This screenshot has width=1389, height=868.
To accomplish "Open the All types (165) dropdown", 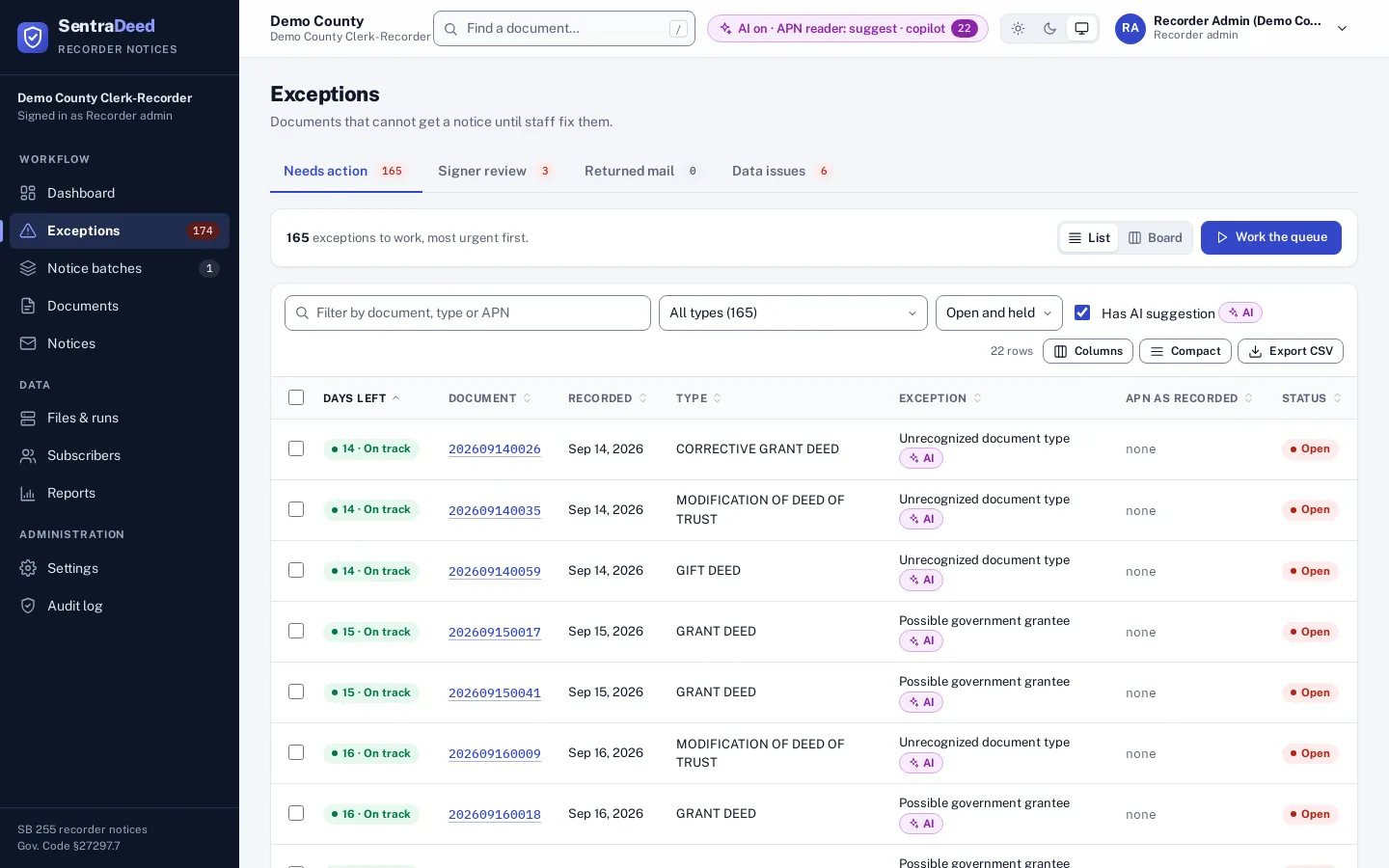I will (x=793, y=312).
